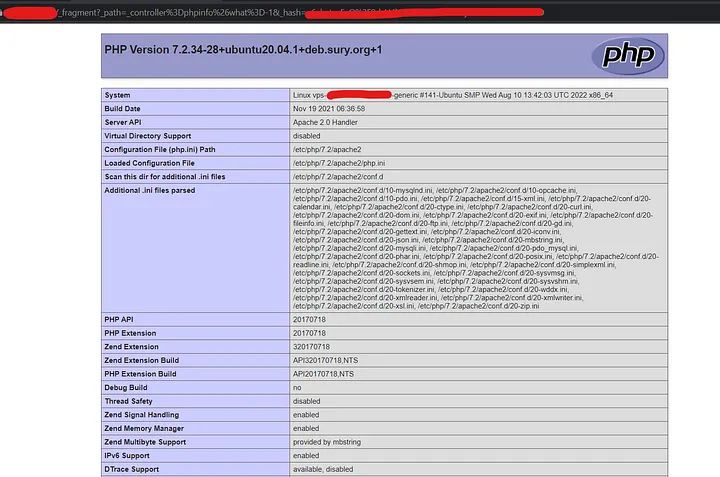Click the Linux vps system value

(453, 95)
